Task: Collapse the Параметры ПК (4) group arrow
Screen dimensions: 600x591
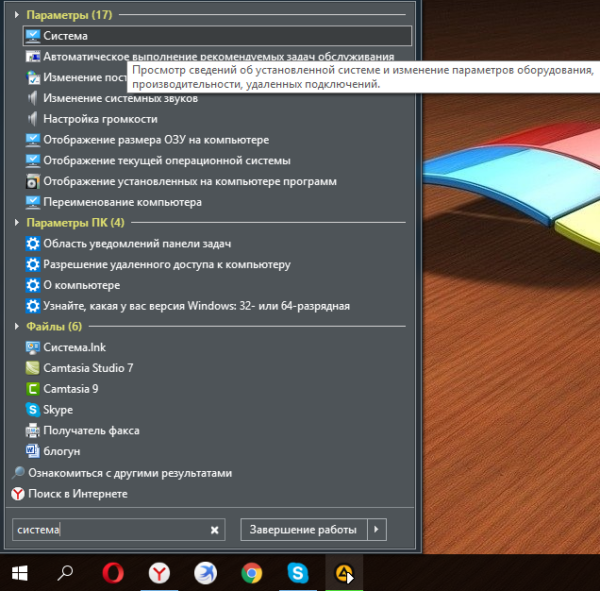Action: click(16, 222)
